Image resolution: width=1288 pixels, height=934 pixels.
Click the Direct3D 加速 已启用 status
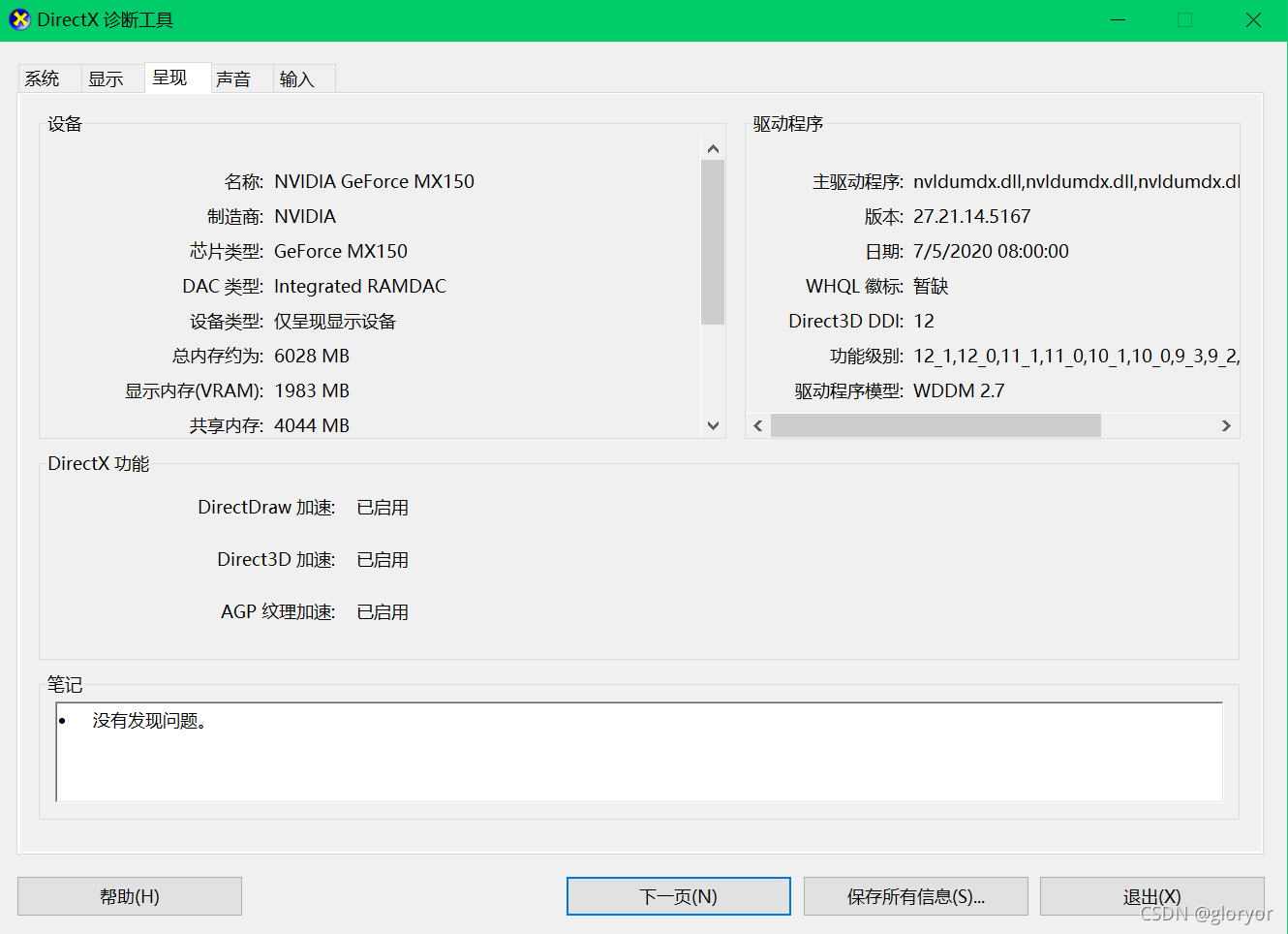pos(383,559)
